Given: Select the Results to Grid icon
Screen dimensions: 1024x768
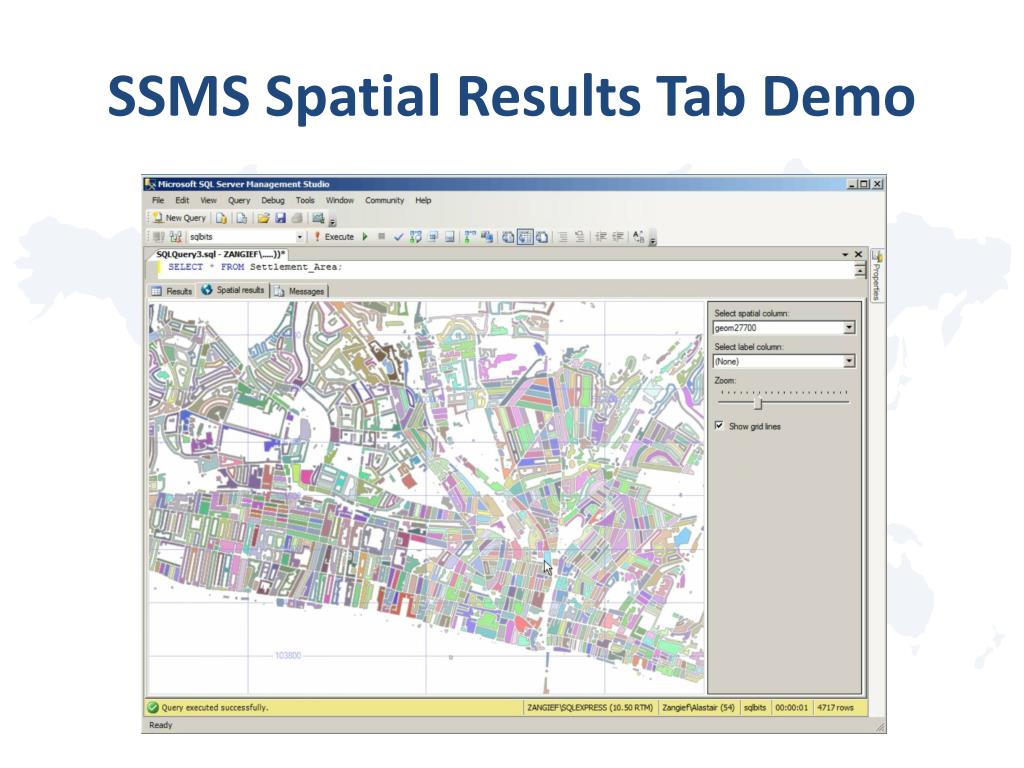Looking at the screenshot, I should pyautogui.click(x=525, y=237).
